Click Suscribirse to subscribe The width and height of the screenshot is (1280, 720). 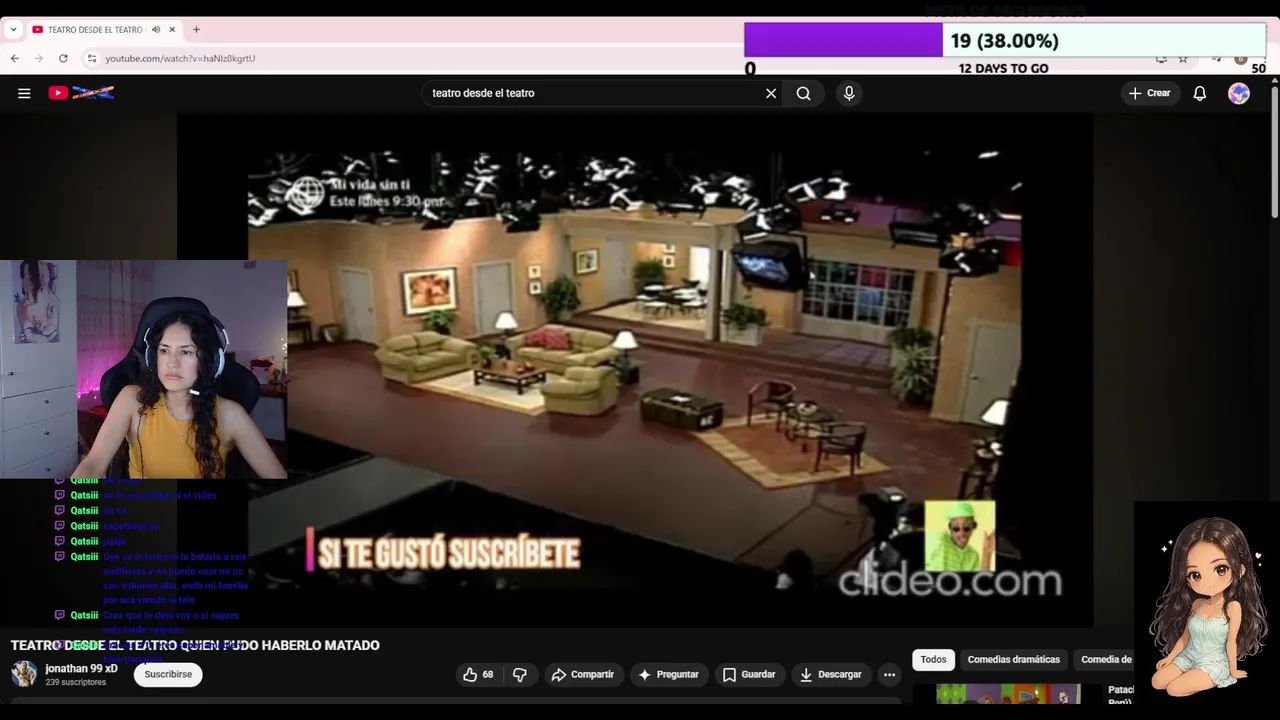click(x=168, y=674)
